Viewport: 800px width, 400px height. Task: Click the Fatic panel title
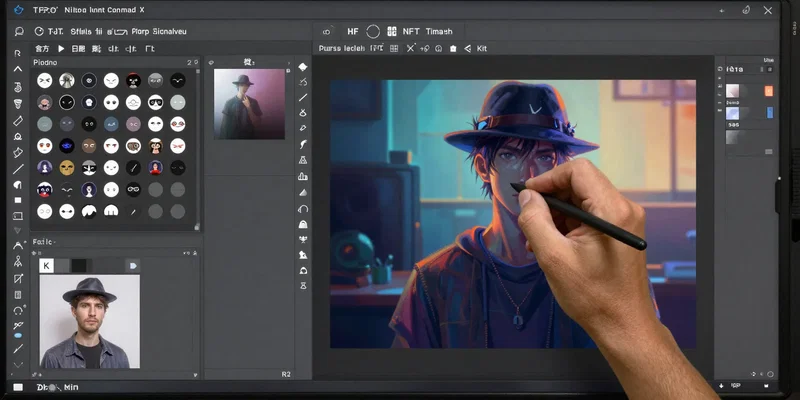coord(43,242)
